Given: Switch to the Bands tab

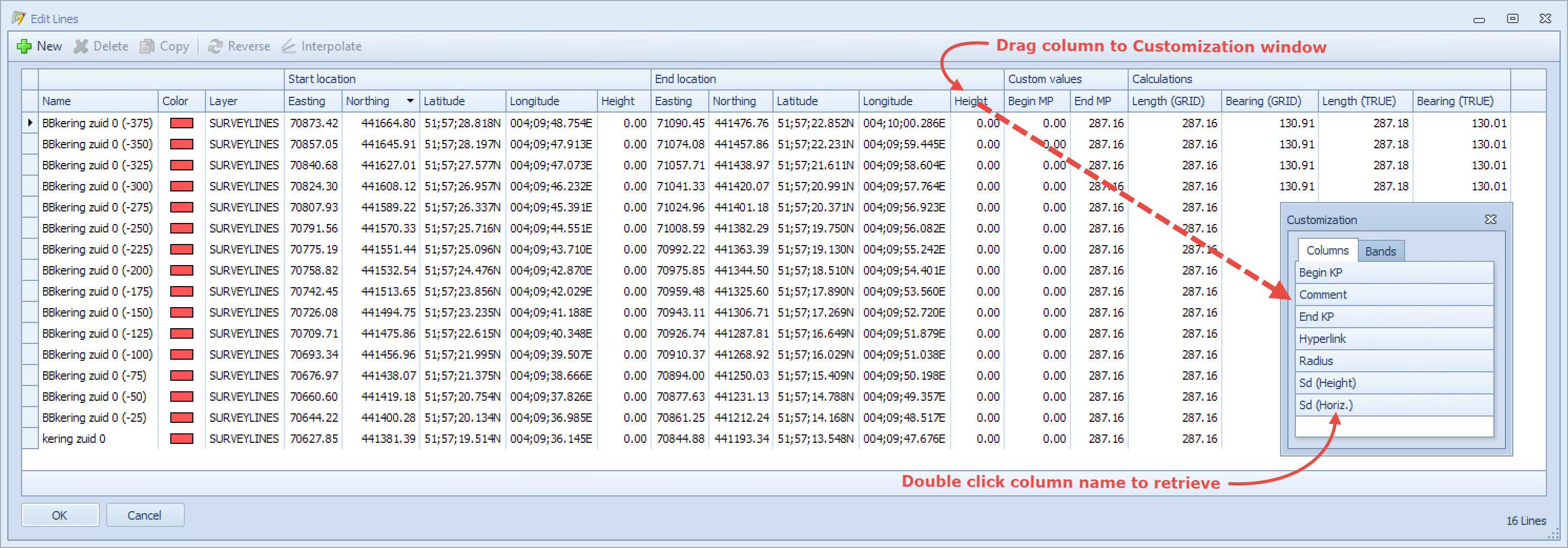Looking at the screenshot, I should [x=1380, y=251].
